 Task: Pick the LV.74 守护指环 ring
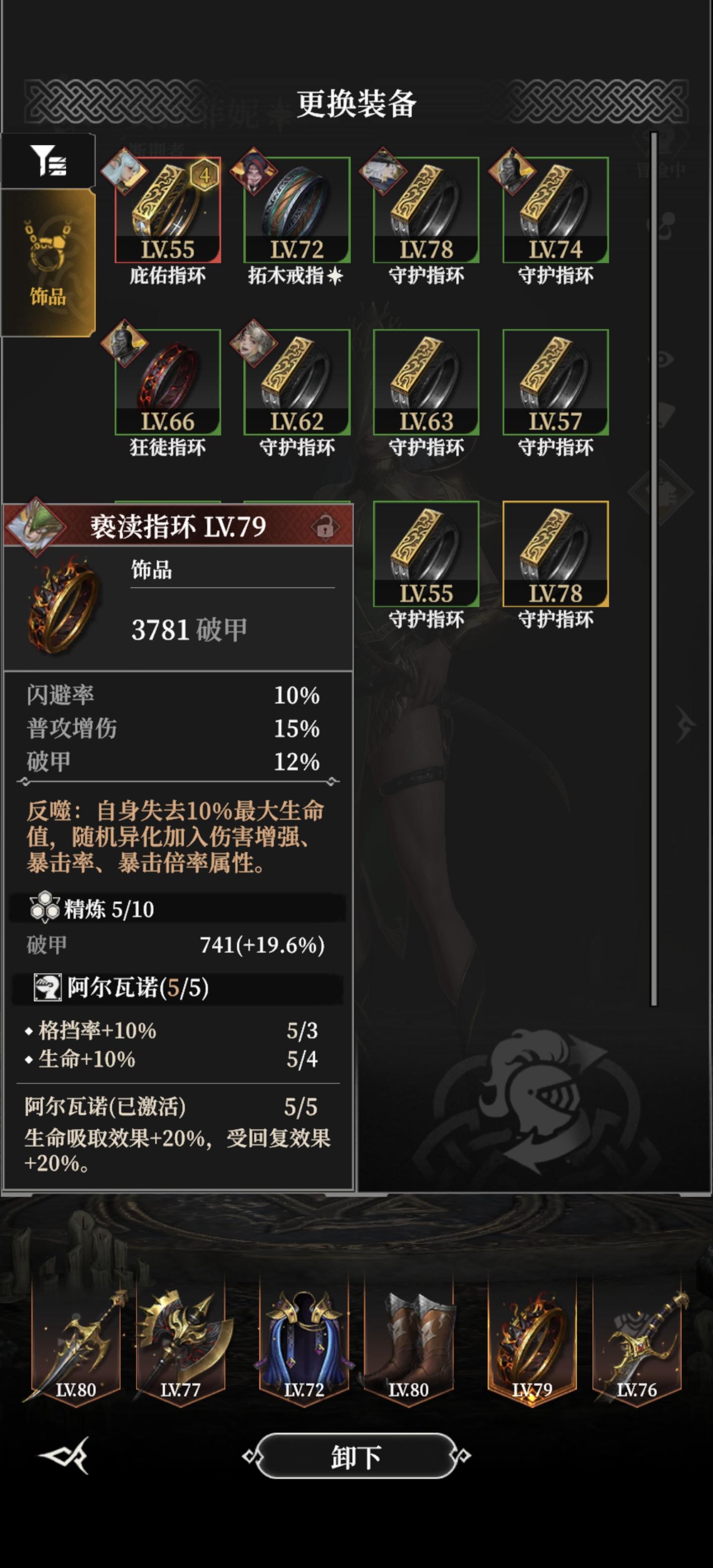[556, 210]
